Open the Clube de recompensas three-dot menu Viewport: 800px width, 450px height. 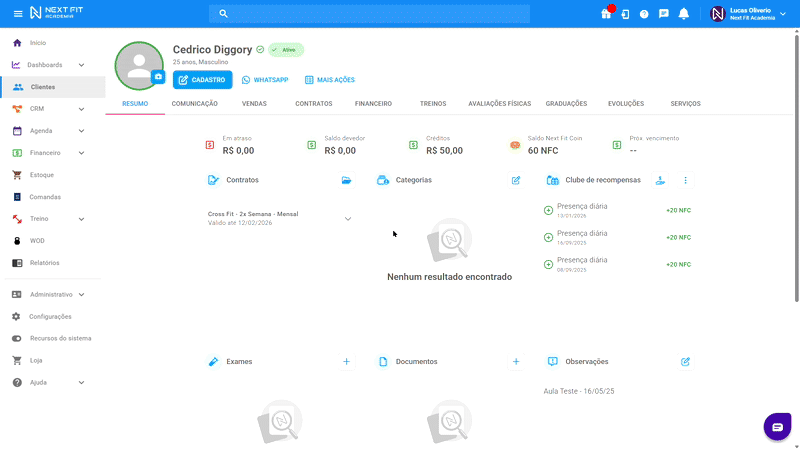[x=685, y=180]
